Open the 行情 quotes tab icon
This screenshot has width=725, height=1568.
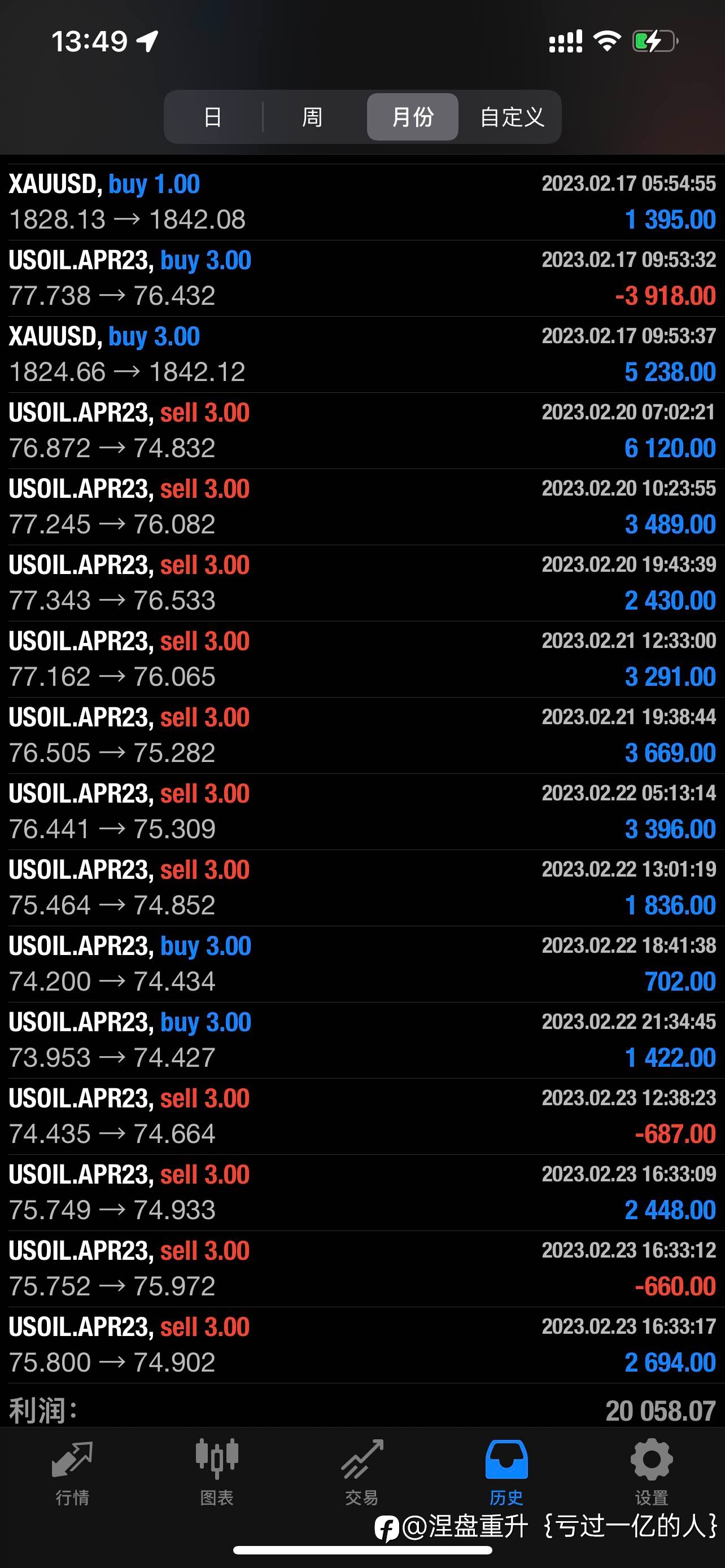[72, 1460]
